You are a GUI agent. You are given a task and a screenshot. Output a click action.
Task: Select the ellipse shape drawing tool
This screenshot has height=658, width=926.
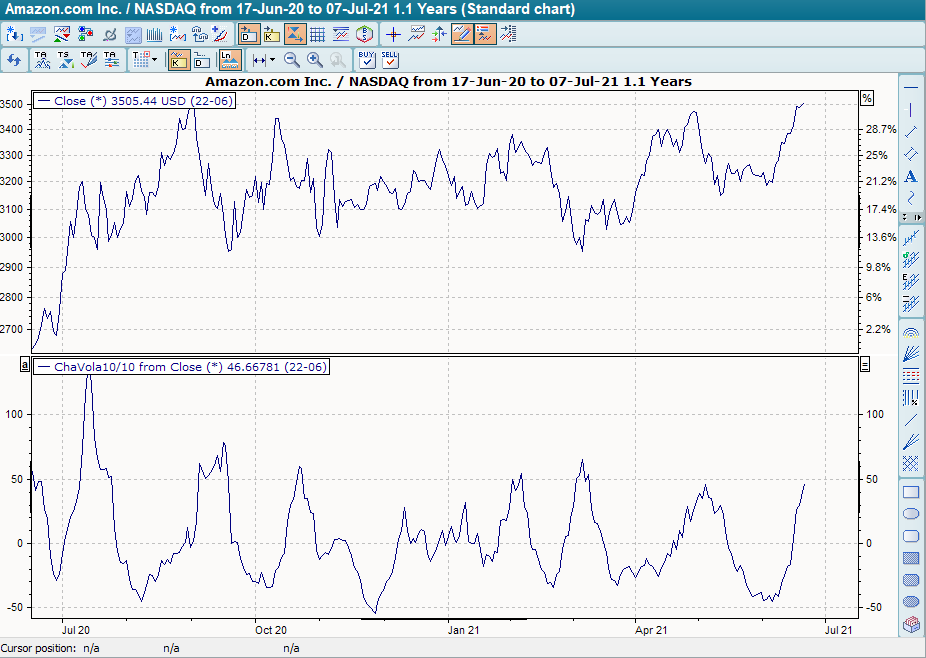click(911, 514)
